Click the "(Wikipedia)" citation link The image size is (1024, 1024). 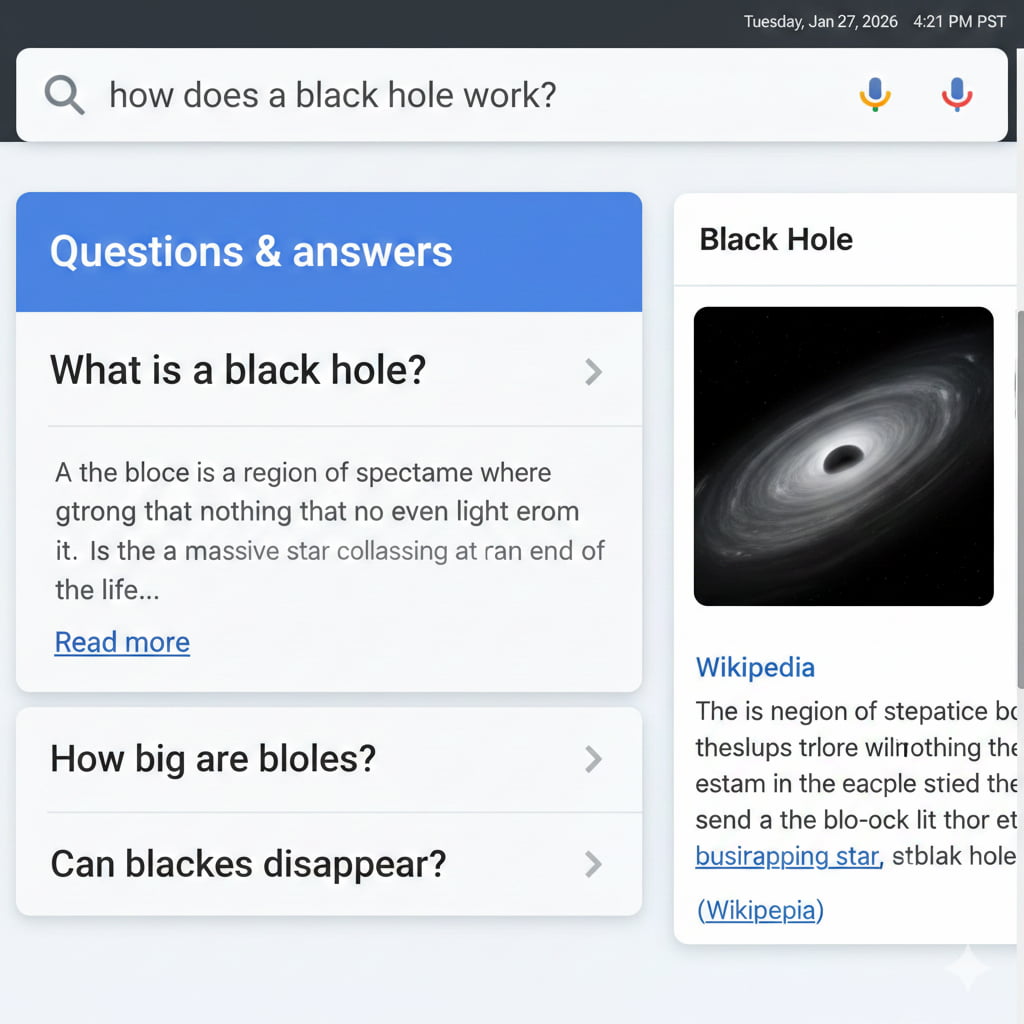coord(759,910)
